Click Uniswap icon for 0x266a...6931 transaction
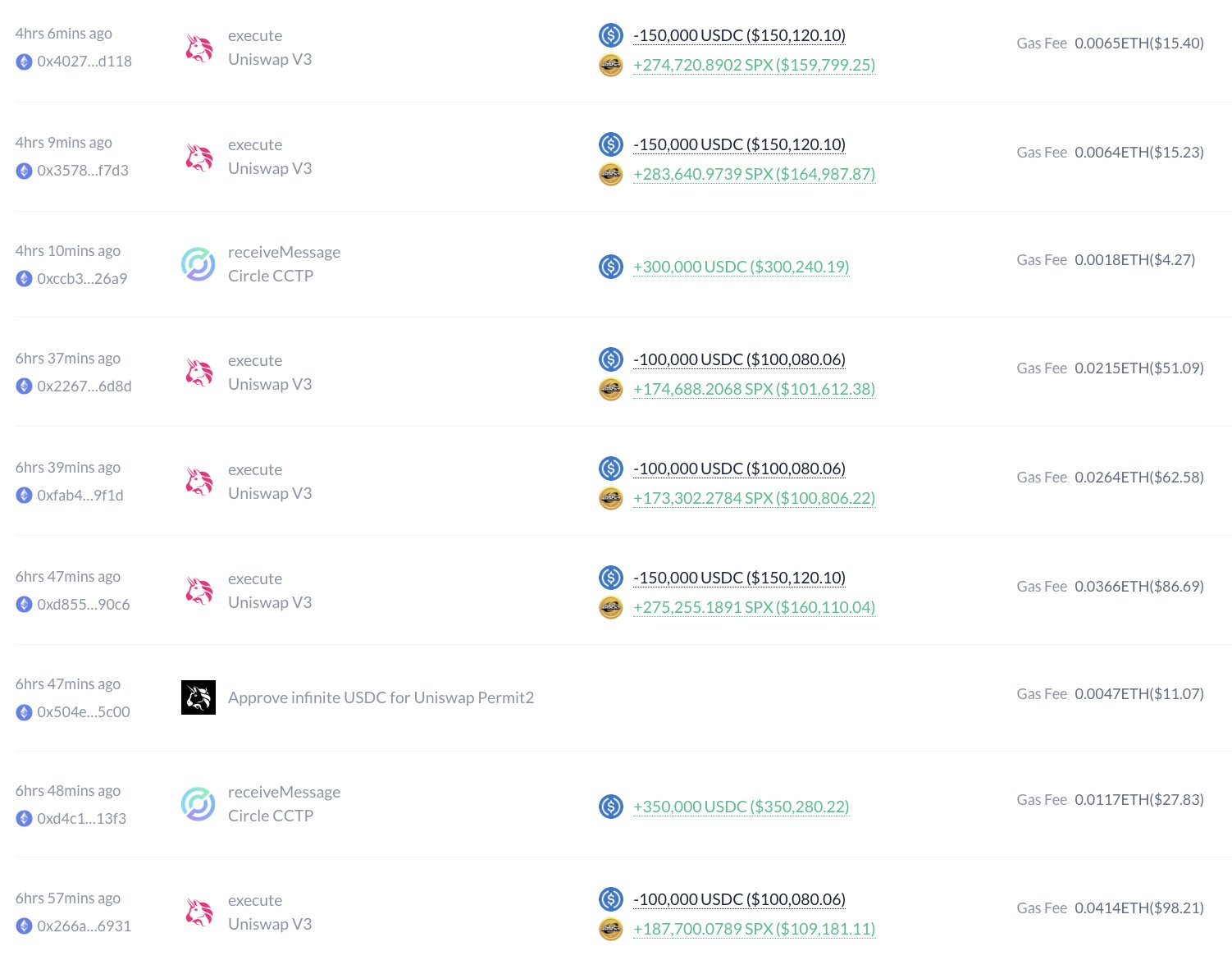1232x960 pixels. tap(198, 912)
